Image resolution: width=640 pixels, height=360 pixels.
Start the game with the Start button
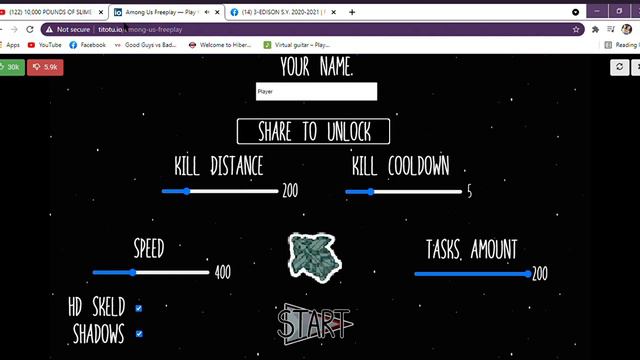(x=315, y=324)
